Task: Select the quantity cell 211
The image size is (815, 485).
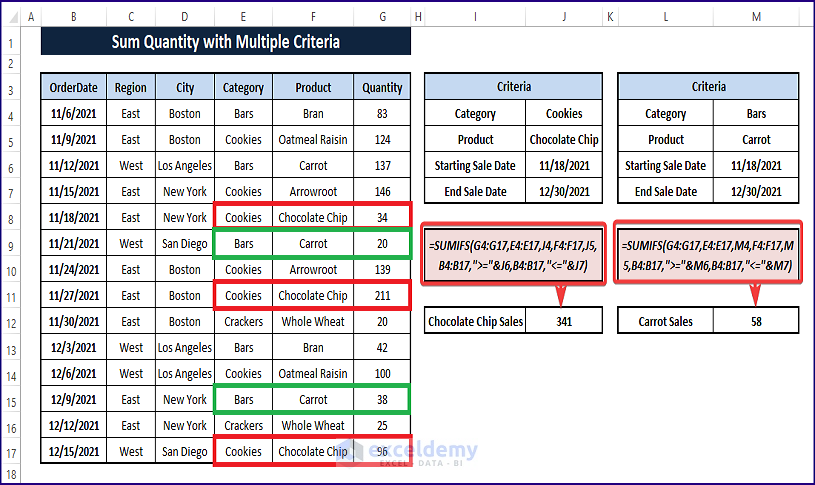Action: 382,295
